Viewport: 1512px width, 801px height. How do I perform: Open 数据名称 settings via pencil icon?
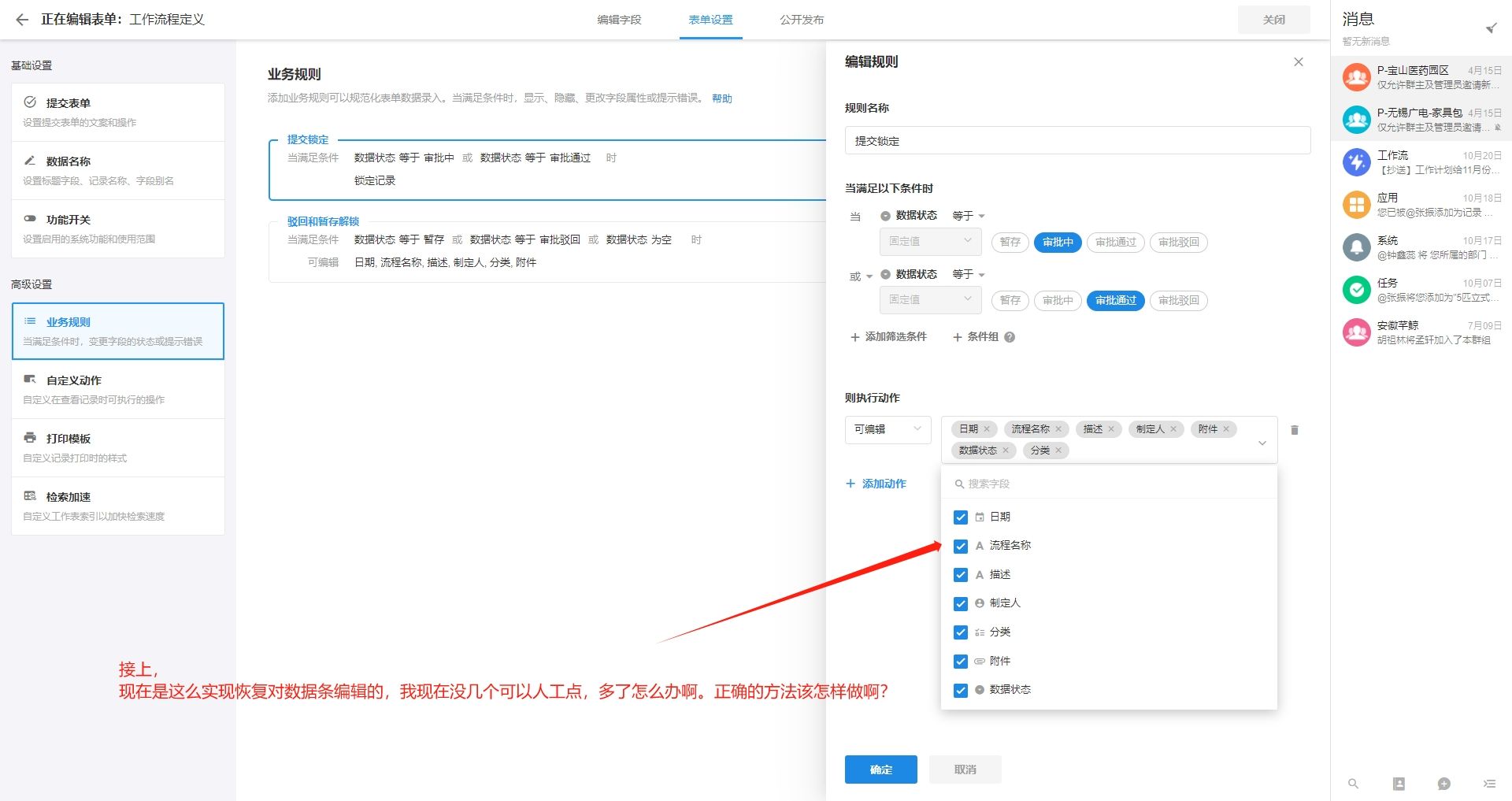[x=29, y=161]
